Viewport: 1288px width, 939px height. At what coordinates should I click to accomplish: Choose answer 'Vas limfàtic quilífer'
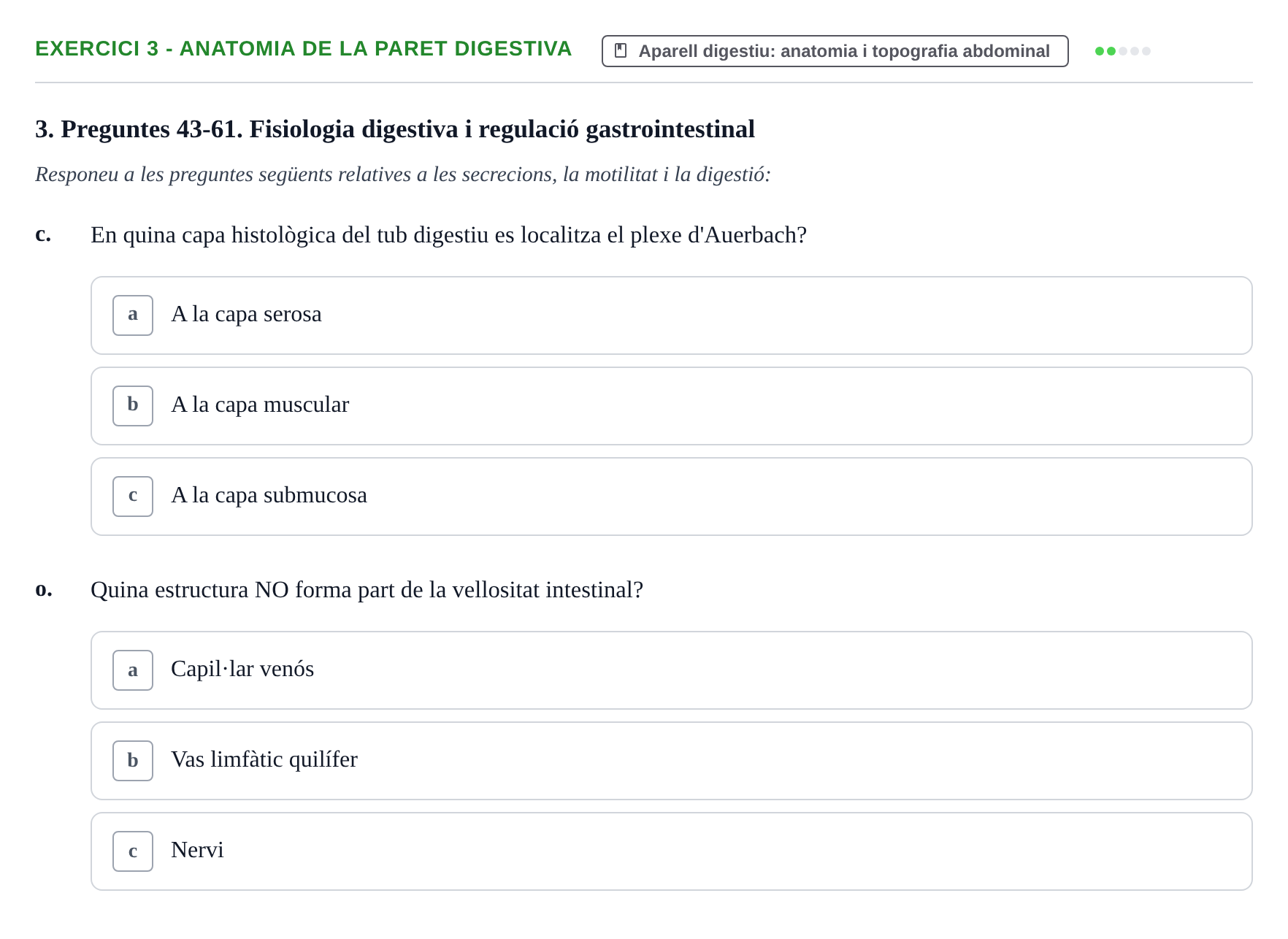click(x=671, y=761)
